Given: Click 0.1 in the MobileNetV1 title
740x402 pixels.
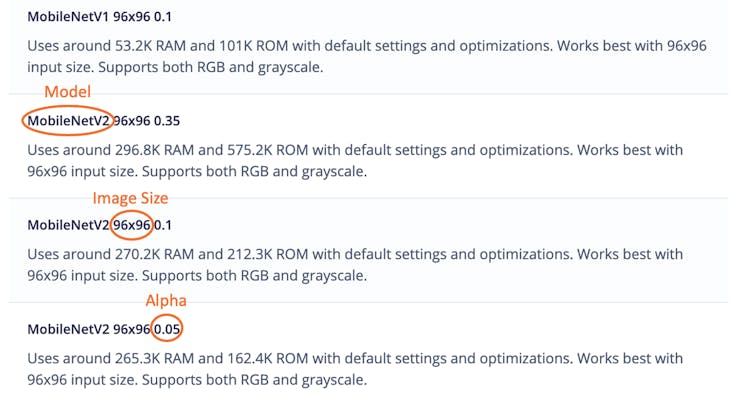Looking at the screenshot, I should coord(163,17).
